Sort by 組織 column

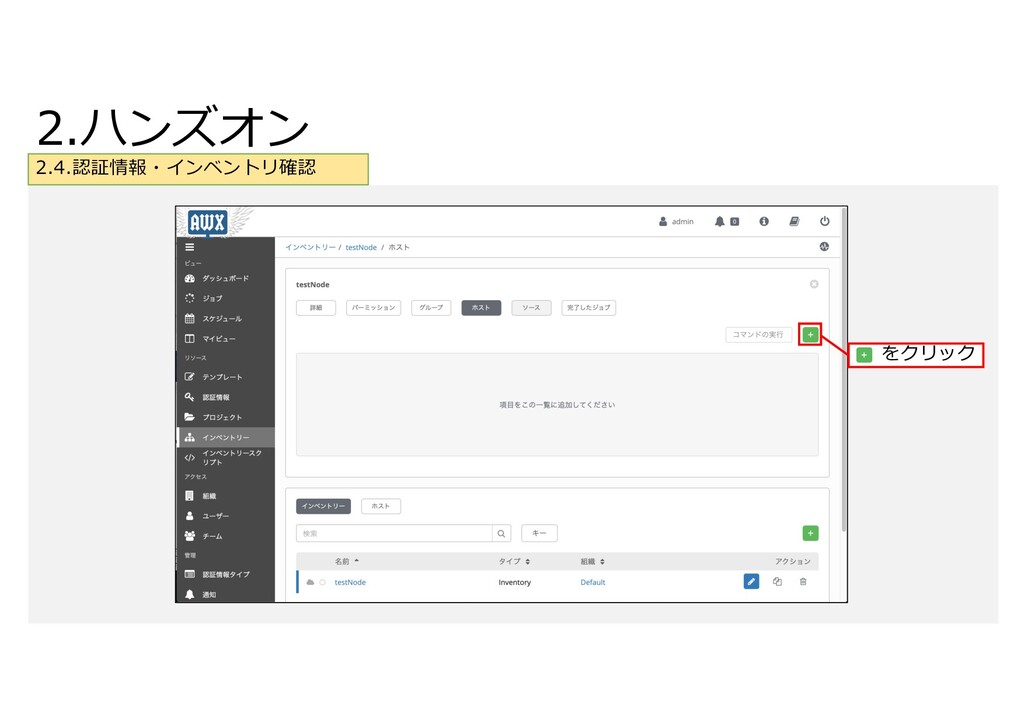tap(592, 561)
